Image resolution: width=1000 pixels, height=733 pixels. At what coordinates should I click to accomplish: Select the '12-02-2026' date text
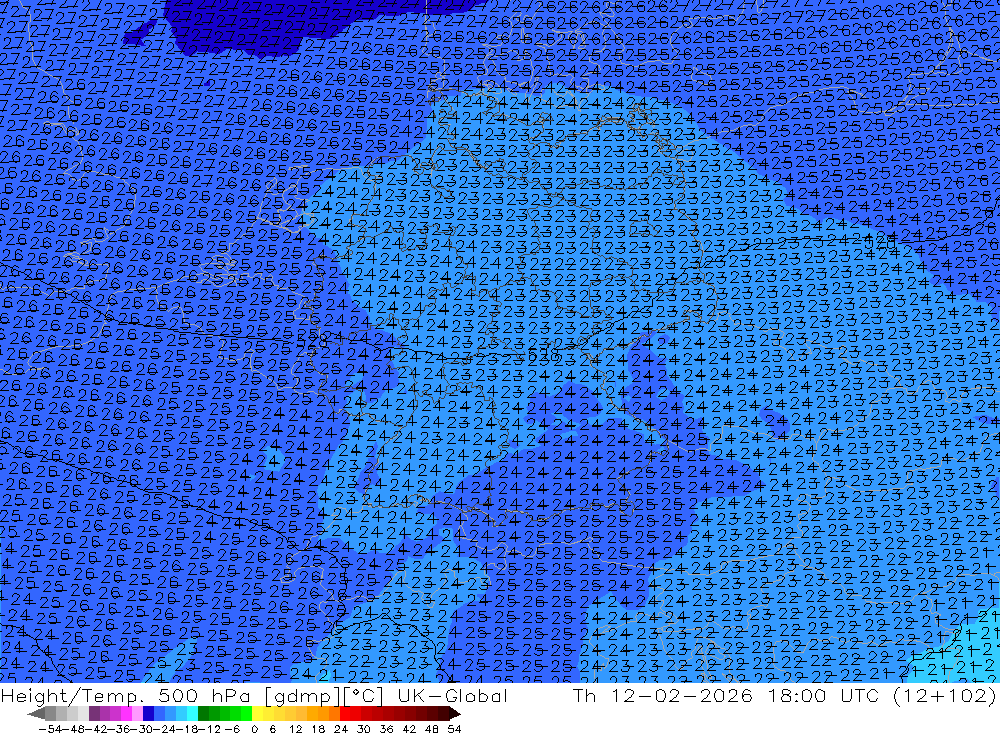[682, 696]
